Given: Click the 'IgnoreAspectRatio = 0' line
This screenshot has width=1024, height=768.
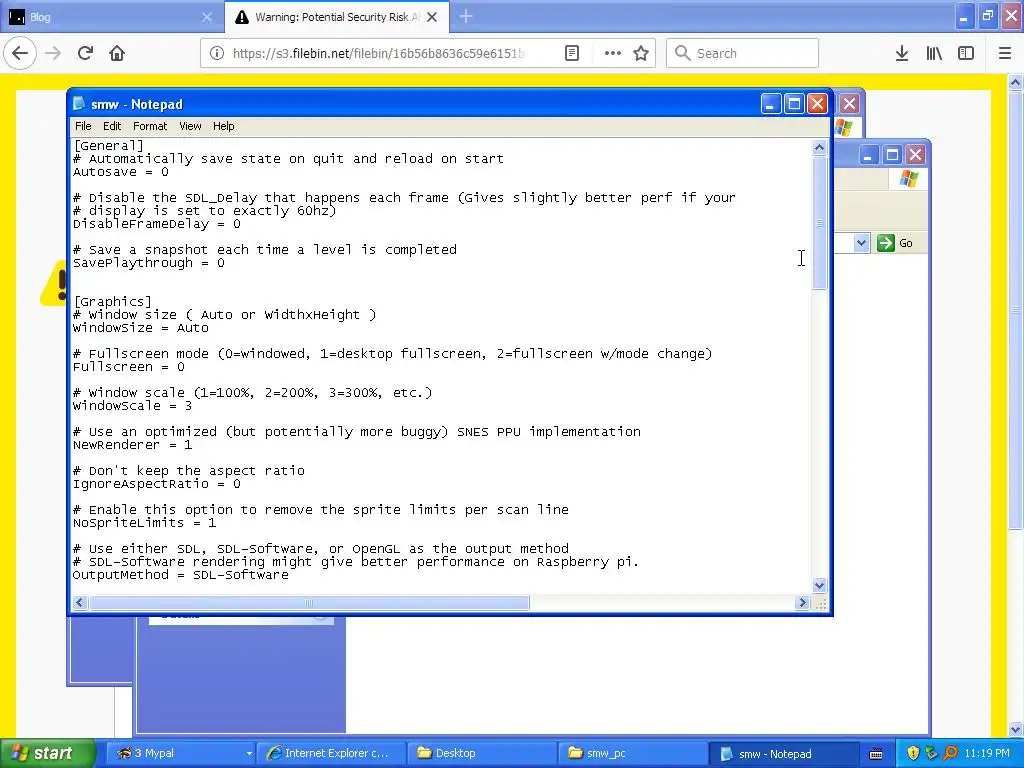Looking at the screenshot, I should 157,484.
